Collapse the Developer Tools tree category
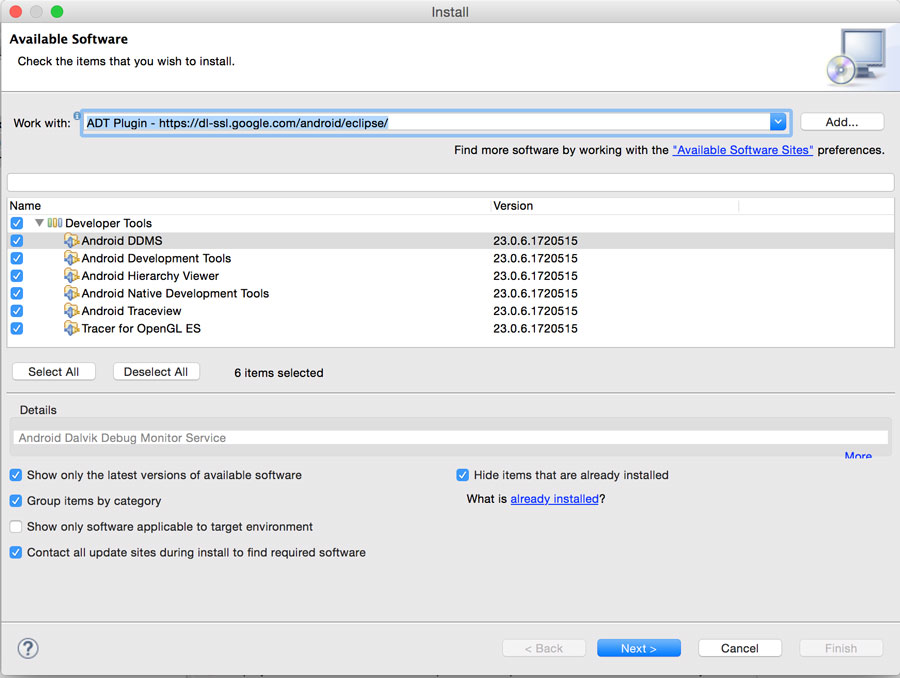The height and width of the screenshot is (678, 900). (39, 223)
